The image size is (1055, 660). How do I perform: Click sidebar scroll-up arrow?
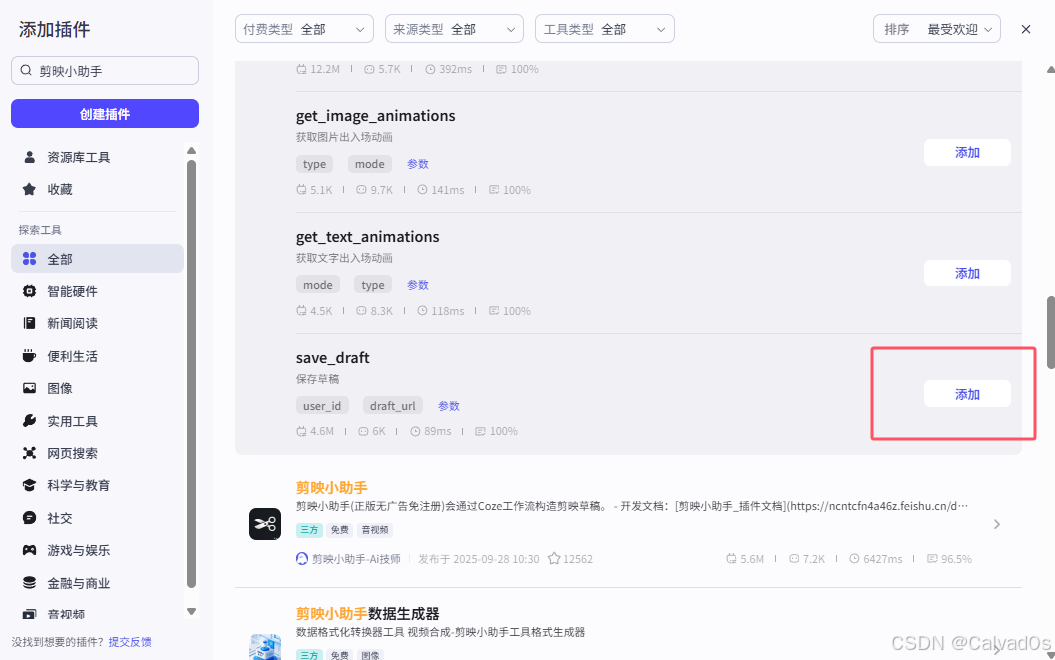click(191, 151)
